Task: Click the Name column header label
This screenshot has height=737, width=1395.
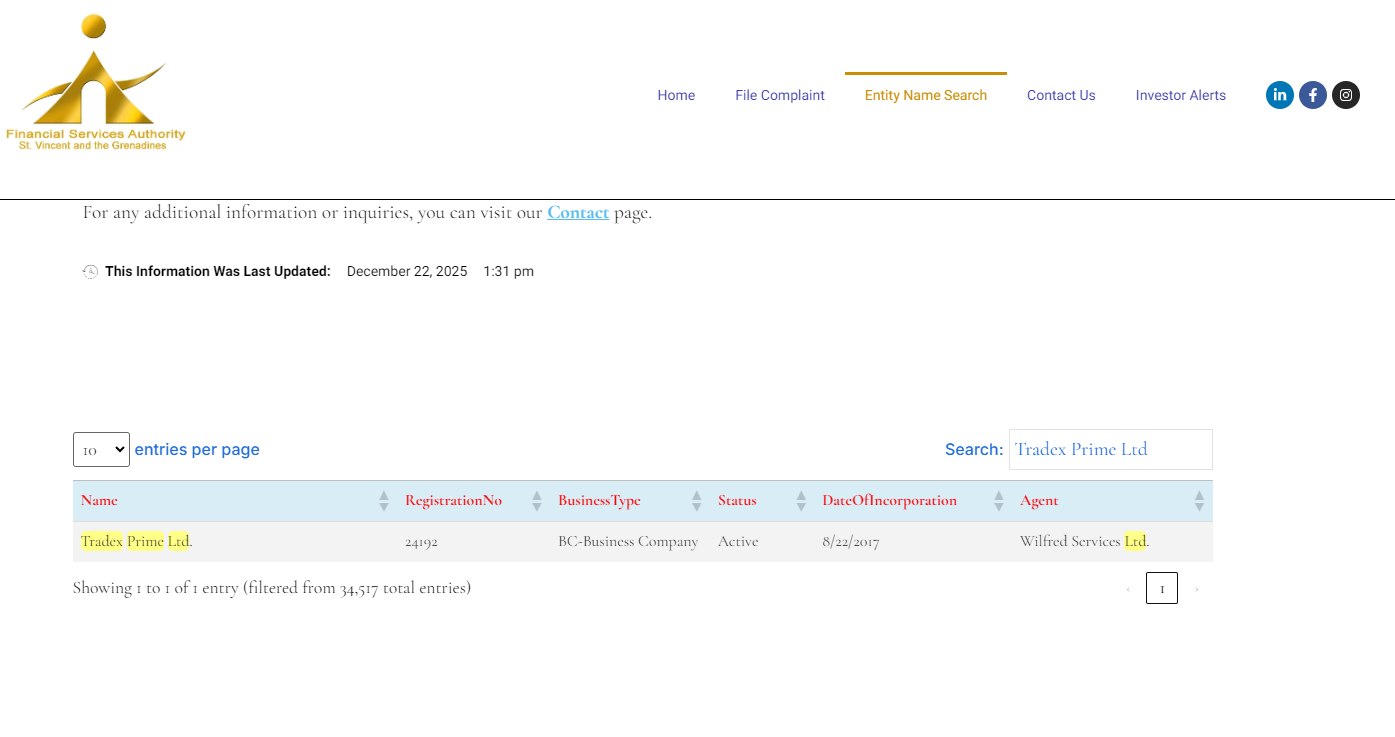Action: (99, 500)
